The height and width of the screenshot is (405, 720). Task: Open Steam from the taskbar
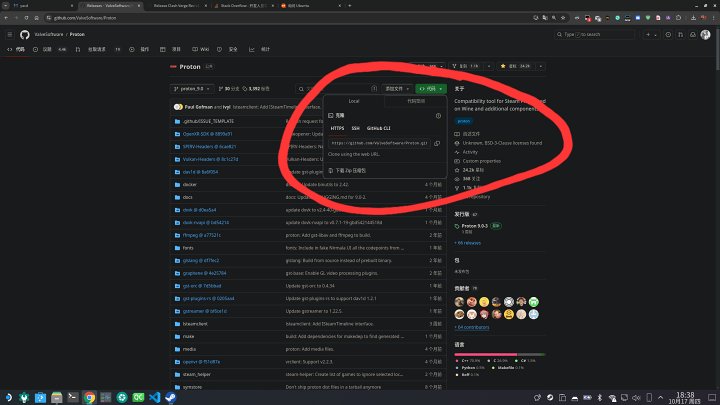point(169,396)
